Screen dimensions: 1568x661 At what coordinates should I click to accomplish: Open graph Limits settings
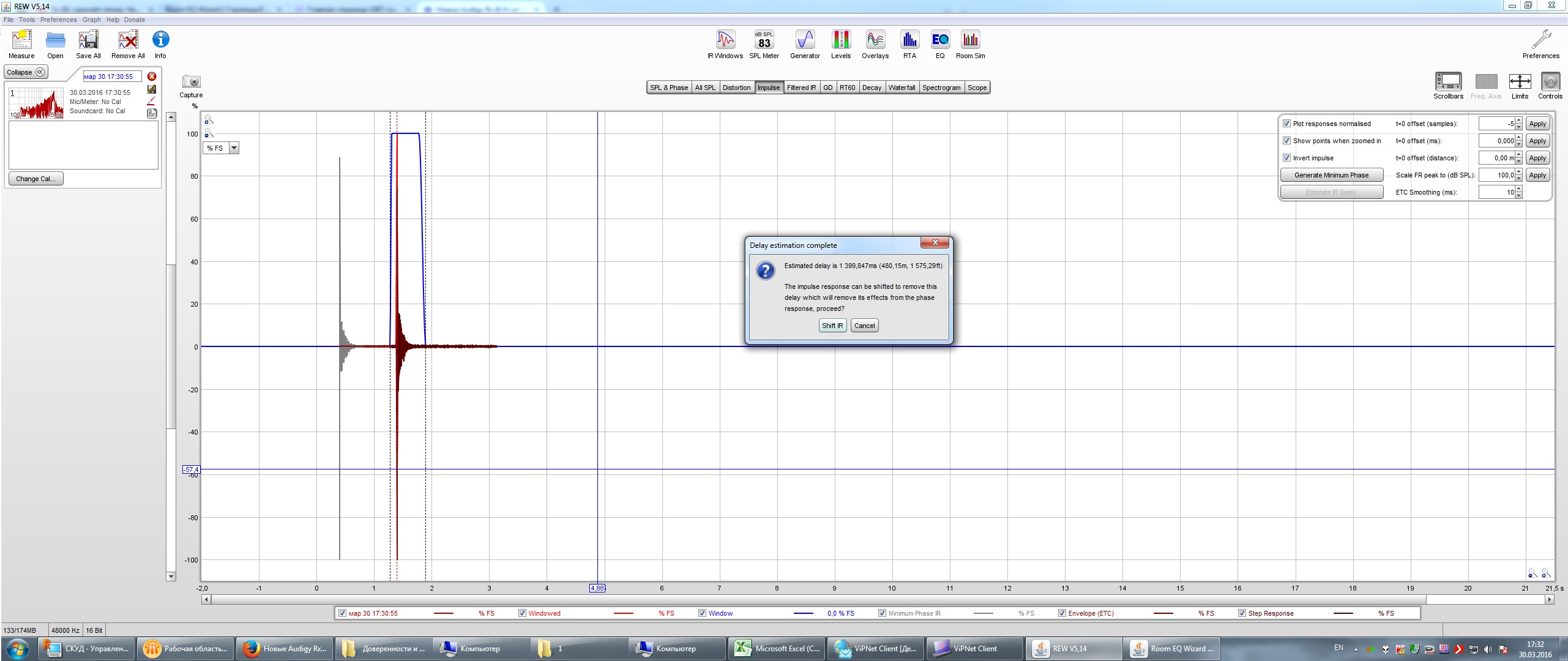1520,82
